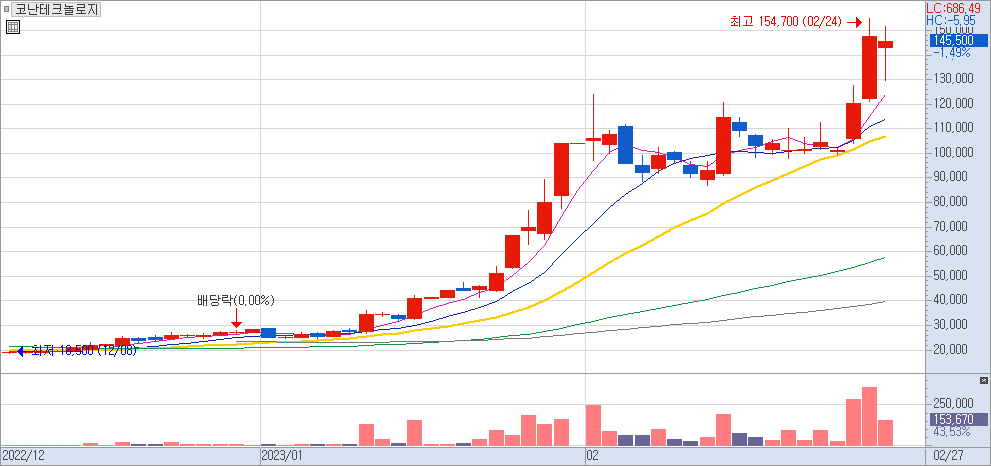The image size is (991, 466).
Task: Toggle the small gray square beside 코난테크놀로지
Action: tap(6, 9)
